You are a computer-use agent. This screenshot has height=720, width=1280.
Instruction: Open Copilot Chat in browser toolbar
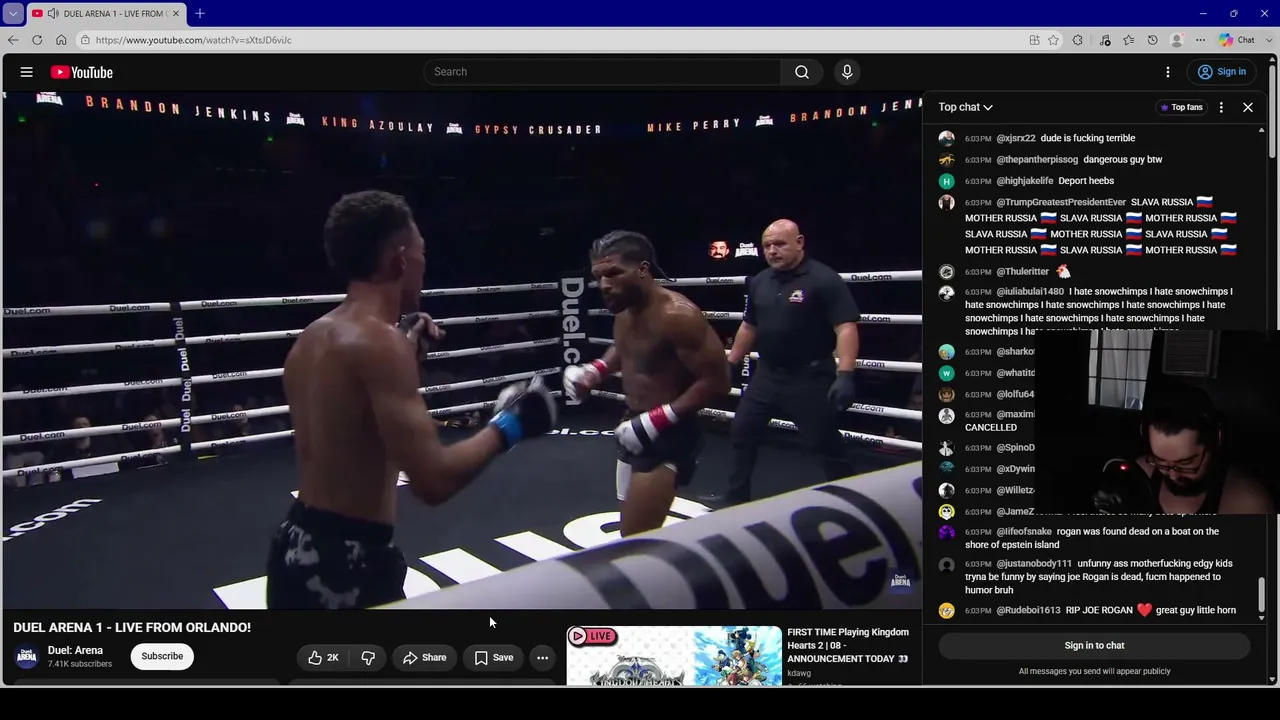1237,40
